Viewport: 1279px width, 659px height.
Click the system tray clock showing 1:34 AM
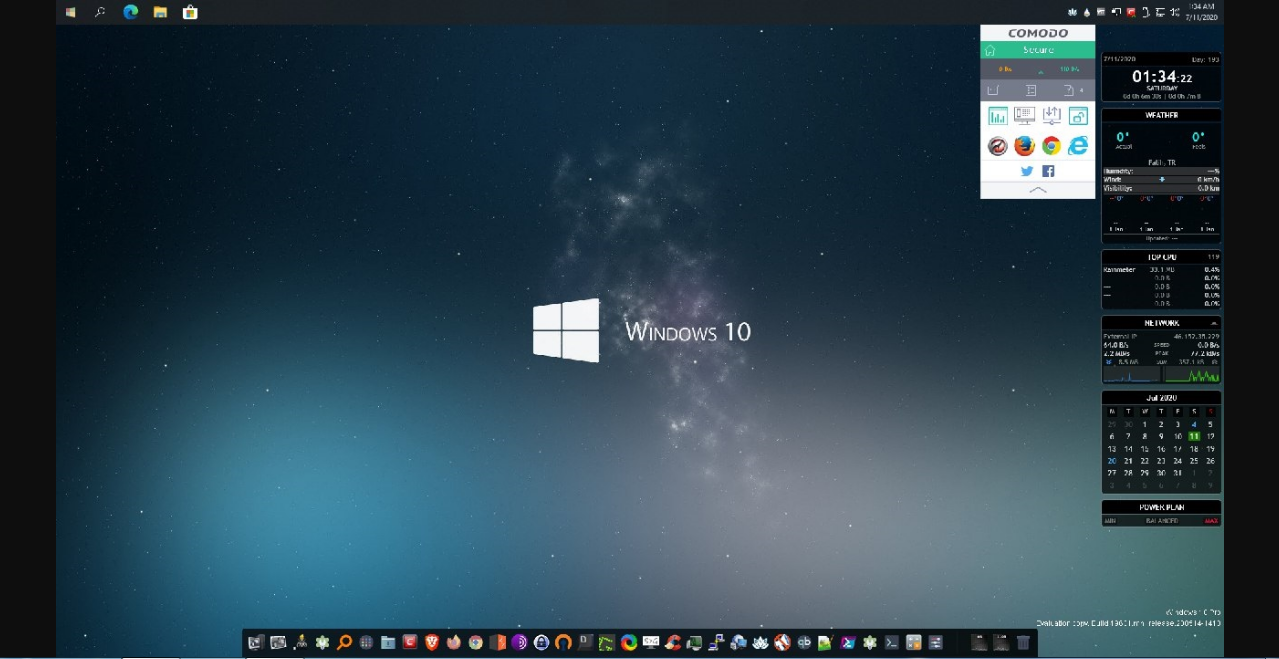(1201, 12)
